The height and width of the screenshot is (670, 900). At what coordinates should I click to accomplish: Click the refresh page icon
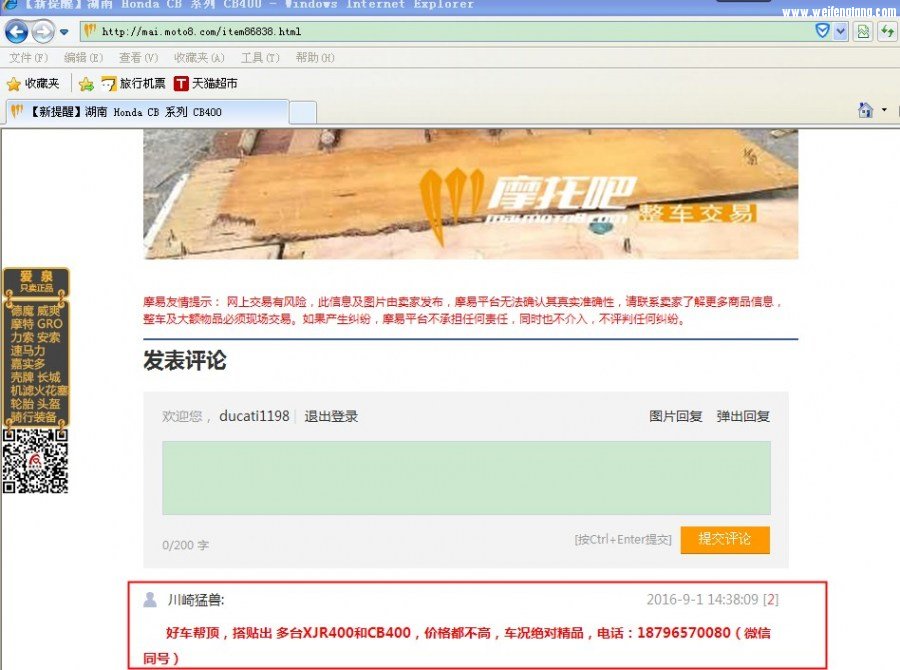point(886,32)
